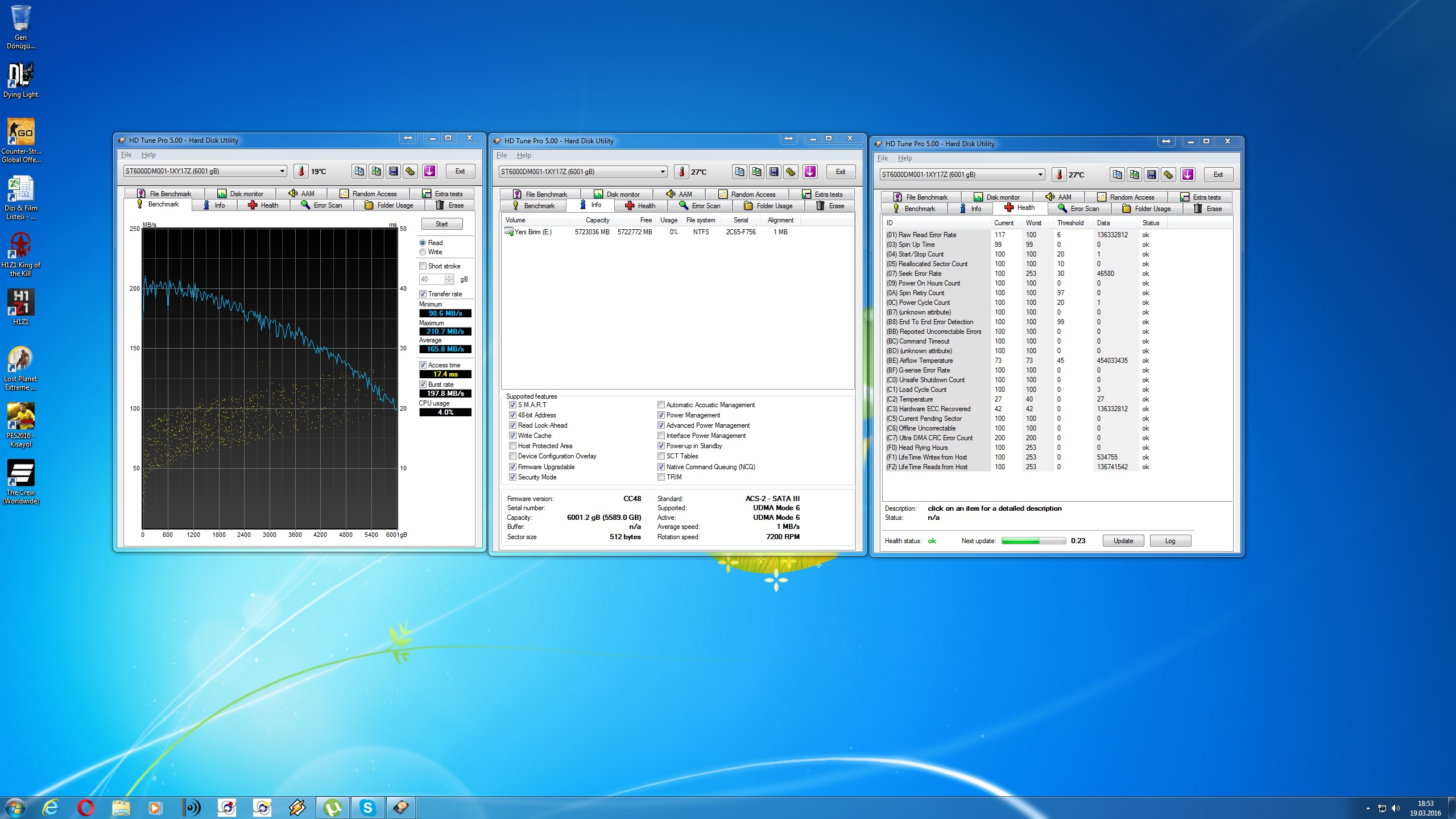
Task: Purple down-arrow icon in the Health window
Action: coord(1188,175)
